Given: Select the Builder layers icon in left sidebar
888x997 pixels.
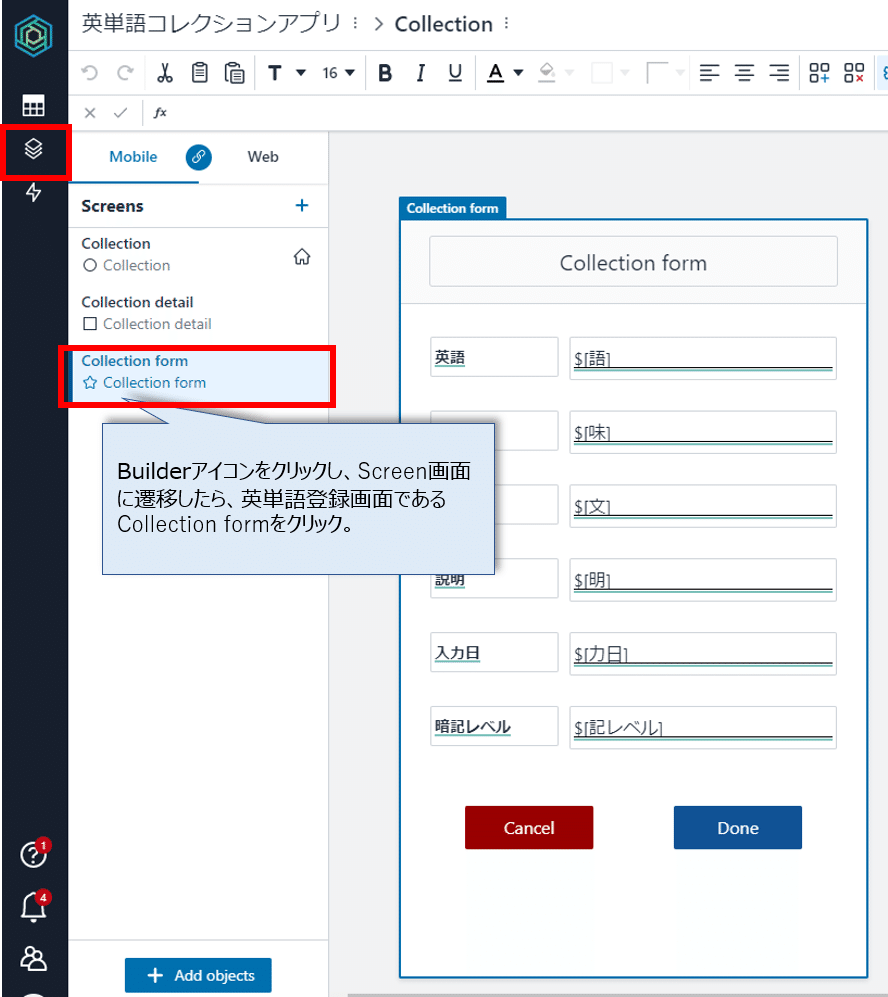Looking at the screenshot, I should [x=35, y=150].
